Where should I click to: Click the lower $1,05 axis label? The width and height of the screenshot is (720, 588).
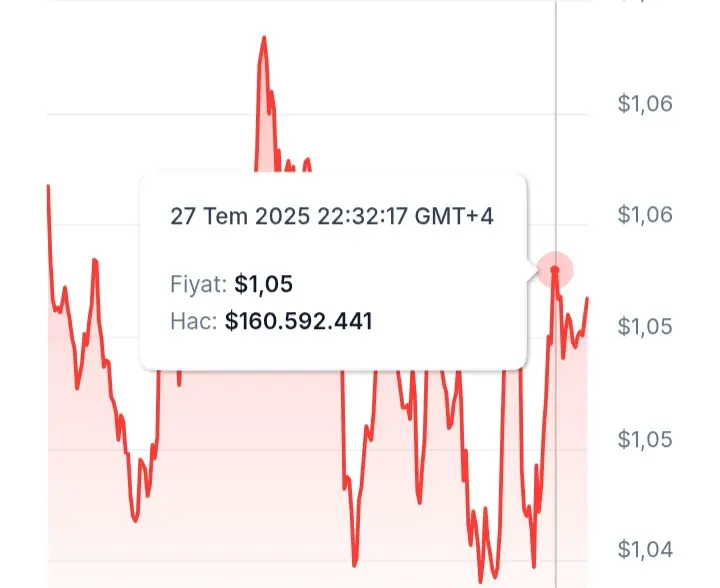pos(645,439)
